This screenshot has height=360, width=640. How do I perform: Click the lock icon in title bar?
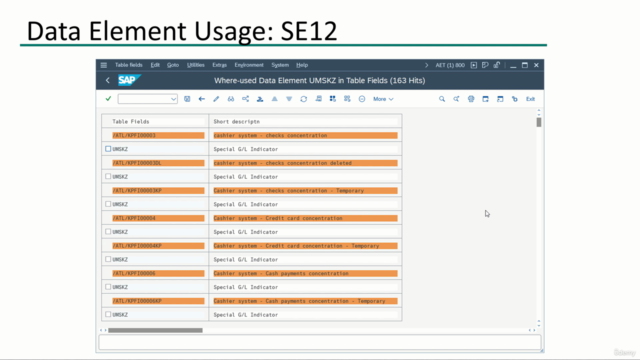point(496,65)
